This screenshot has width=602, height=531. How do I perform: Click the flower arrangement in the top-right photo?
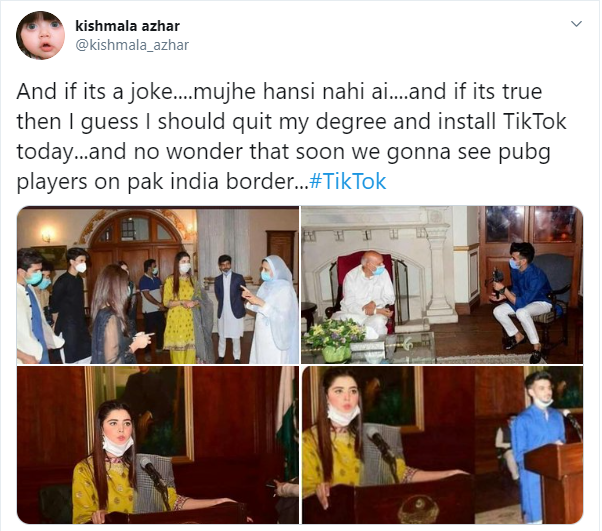click(x=333, y=340)
